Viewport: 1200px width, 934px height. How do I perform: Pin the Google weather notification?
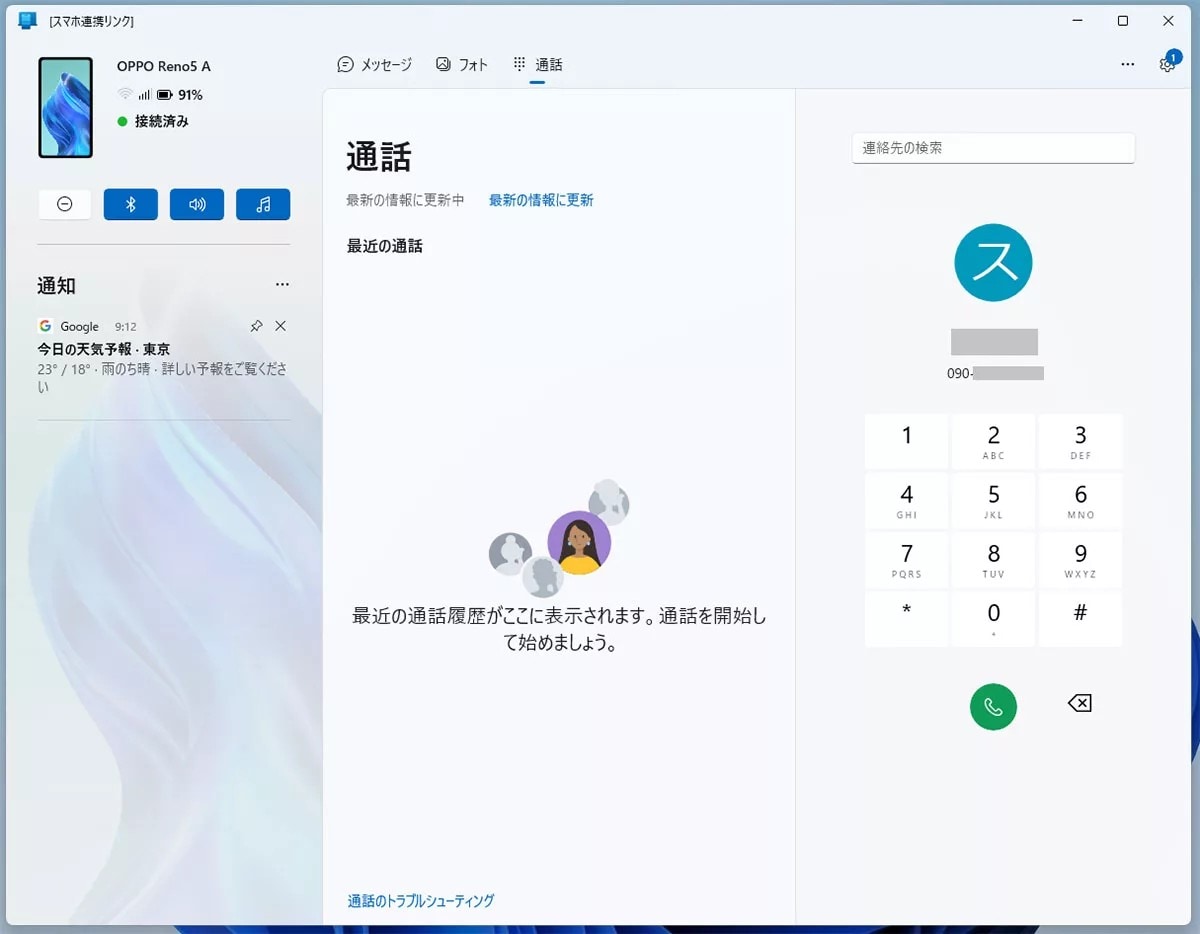click(256, 326)
